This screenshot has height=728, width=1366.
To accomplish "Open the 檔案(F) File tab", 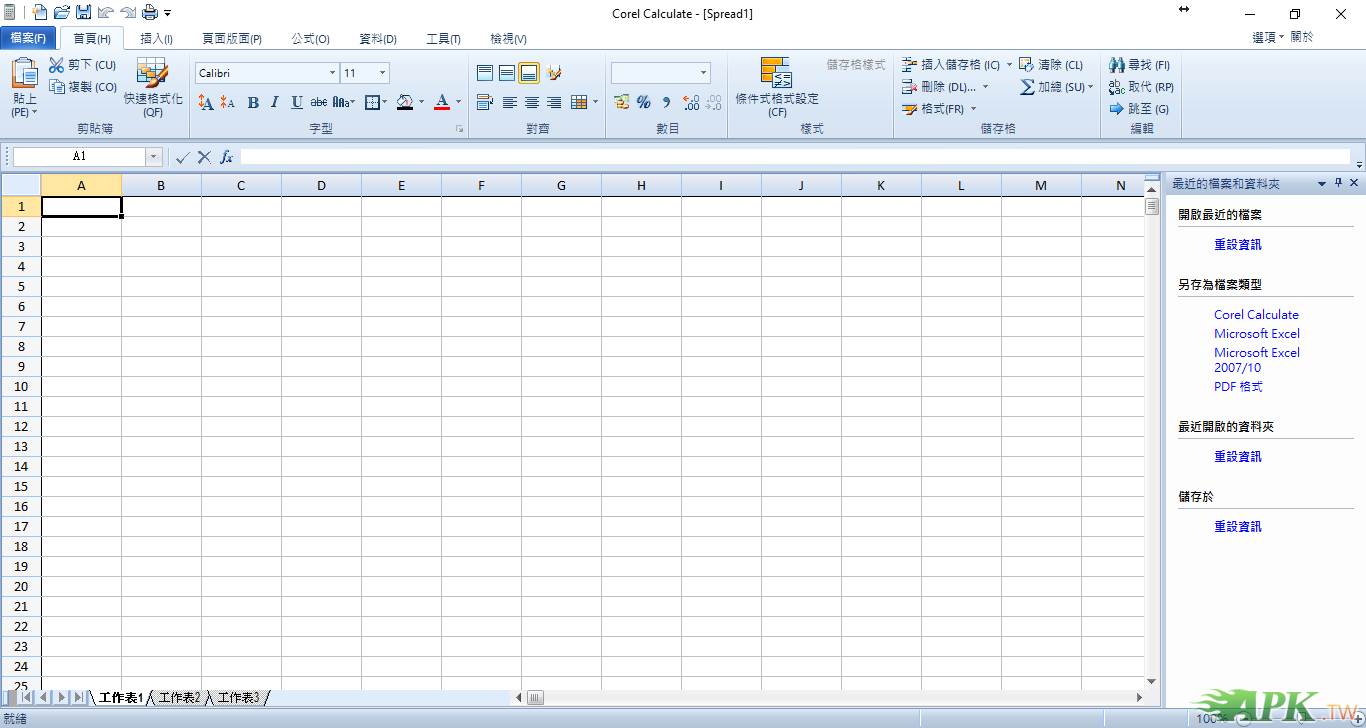I will coord(28,38).
